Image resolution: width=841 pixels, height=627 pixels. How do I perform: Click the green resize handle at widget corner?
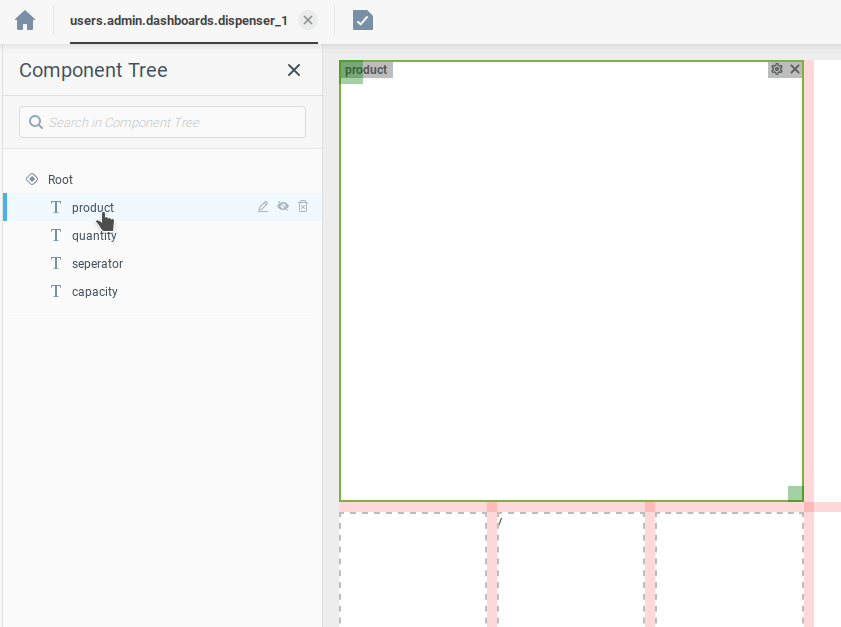pyautogui.click(x=795, y=493)
